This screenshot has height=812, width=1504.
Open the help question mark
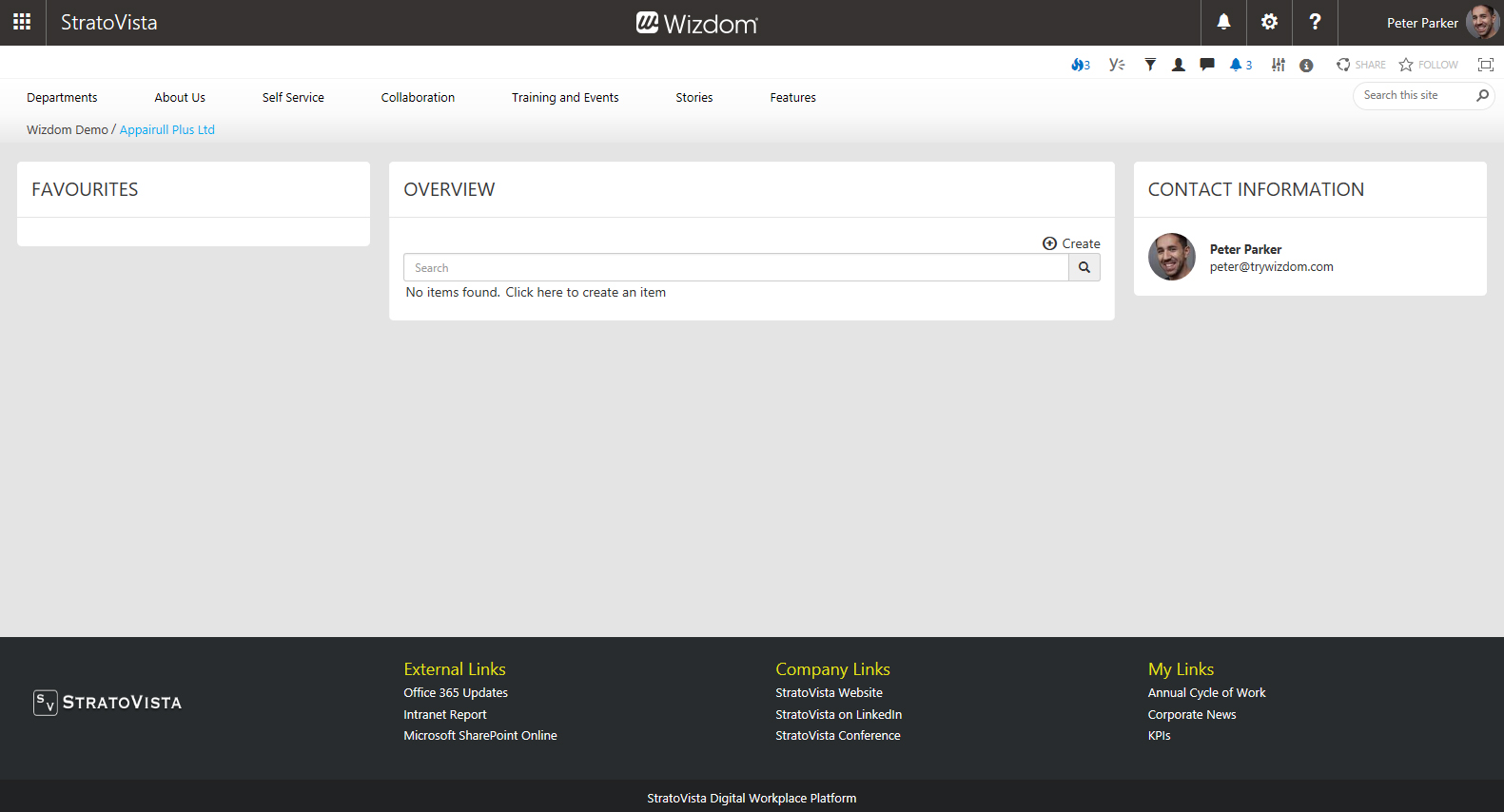(1315, 22)
